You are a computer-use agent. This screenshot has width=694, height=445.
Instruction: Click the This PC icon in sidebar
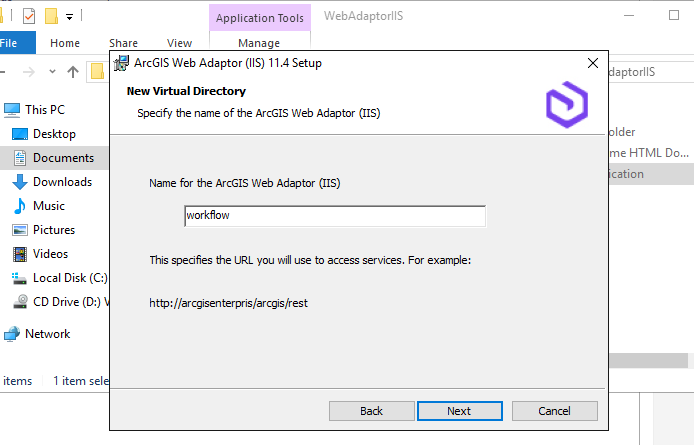12,110
